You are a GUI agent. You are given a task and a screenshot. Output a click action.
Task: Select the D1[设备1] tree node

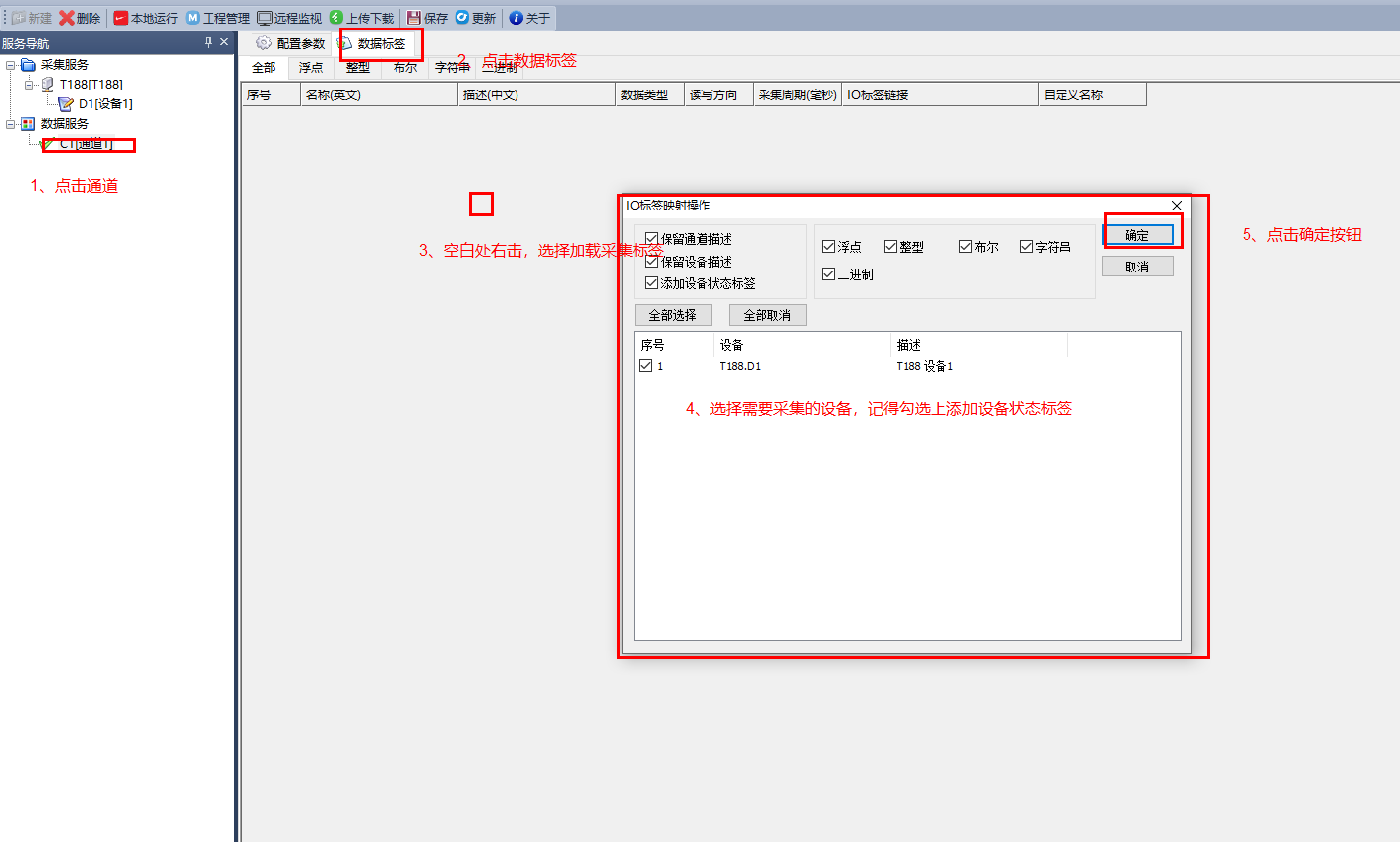click(x=105, y=104)
